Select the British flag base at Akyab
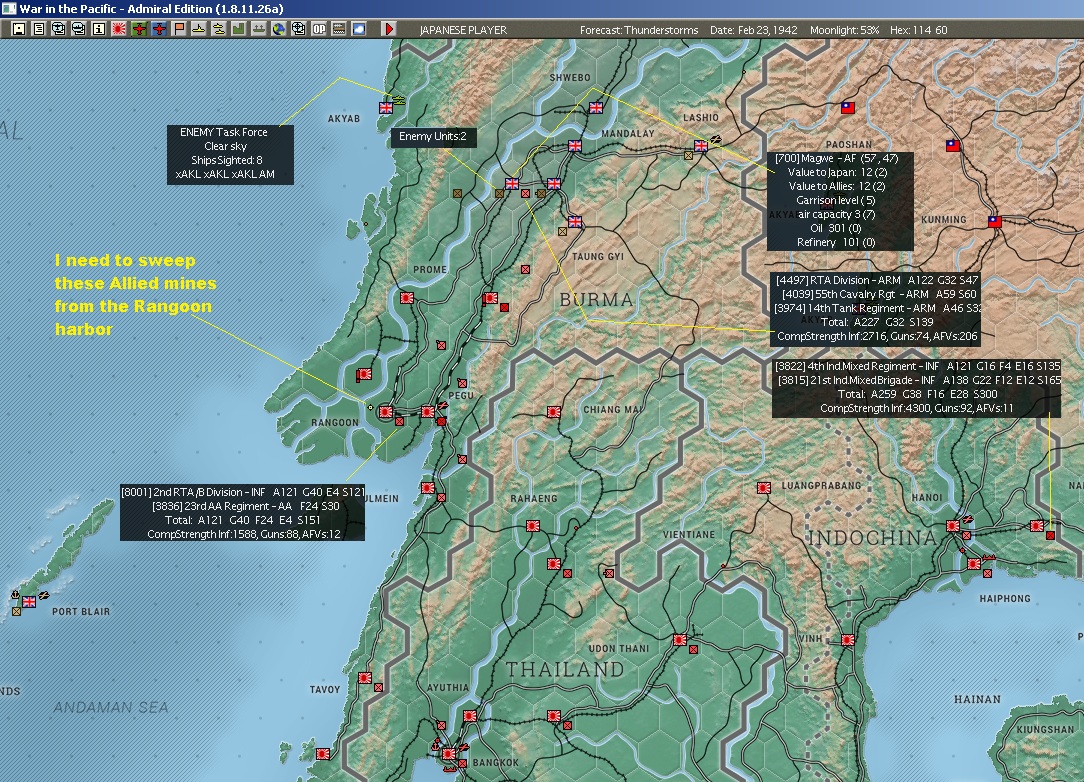 coord(386,108)
